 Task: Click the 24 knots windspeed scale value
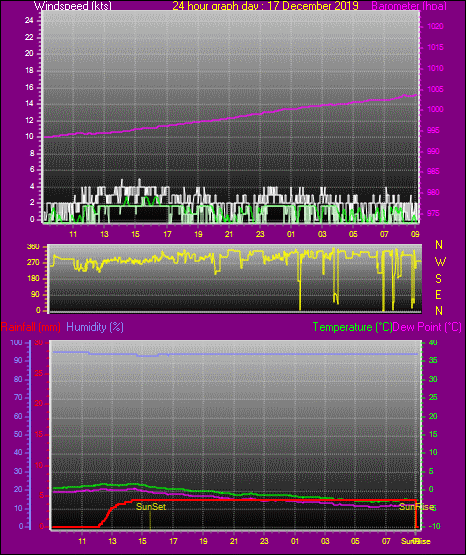point(29,21)
